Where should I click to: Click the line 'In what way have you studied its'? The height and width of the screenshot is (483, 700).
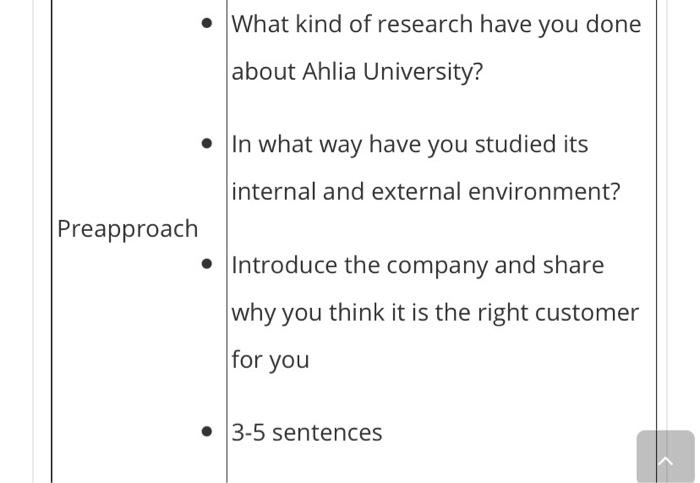click(410, 144)
